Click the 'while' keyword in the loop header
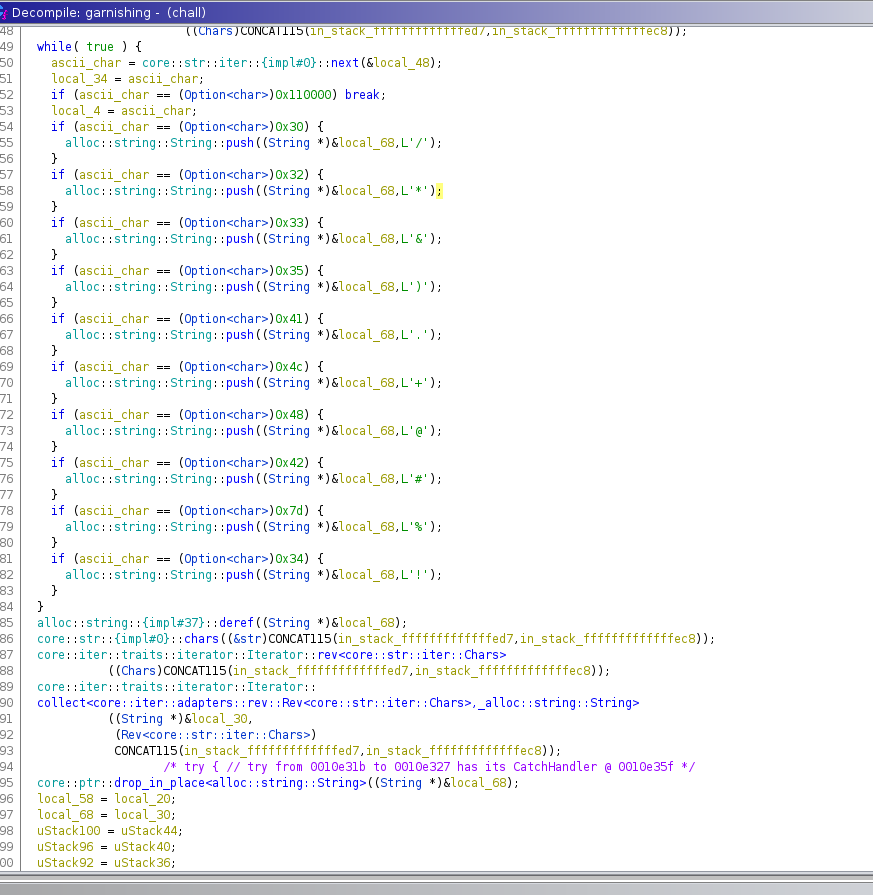This screenshot has height=895, width=873. click(54, 47)
